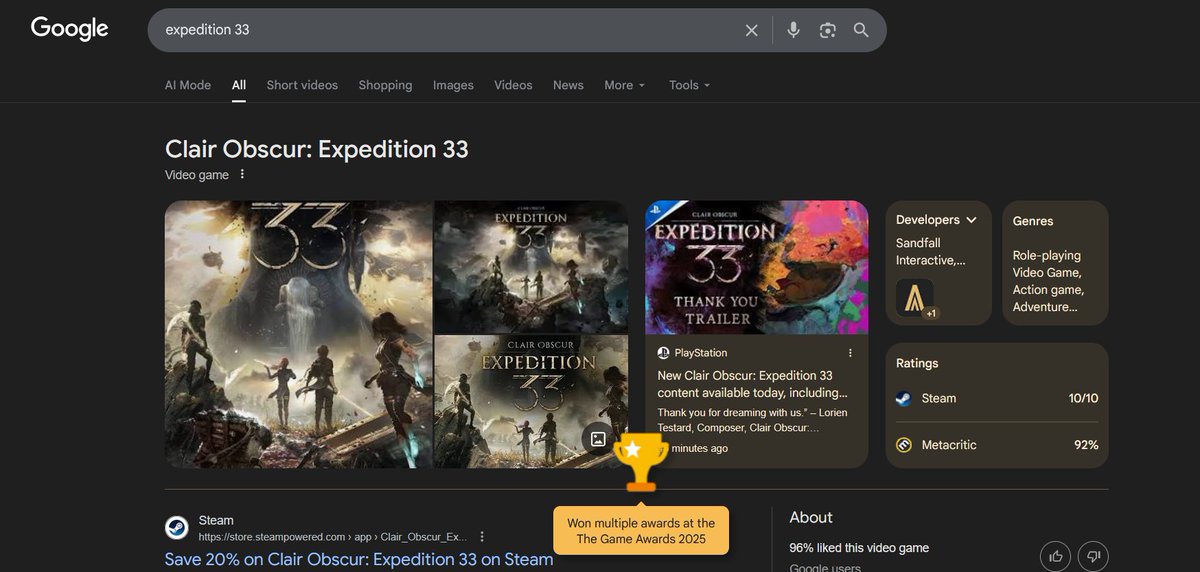Viewport: 1200px width, 572px height.
Task: Open the top-right Expedition 33 cover thumbnail
Action: pyautogui.click(x=531, y=267)
